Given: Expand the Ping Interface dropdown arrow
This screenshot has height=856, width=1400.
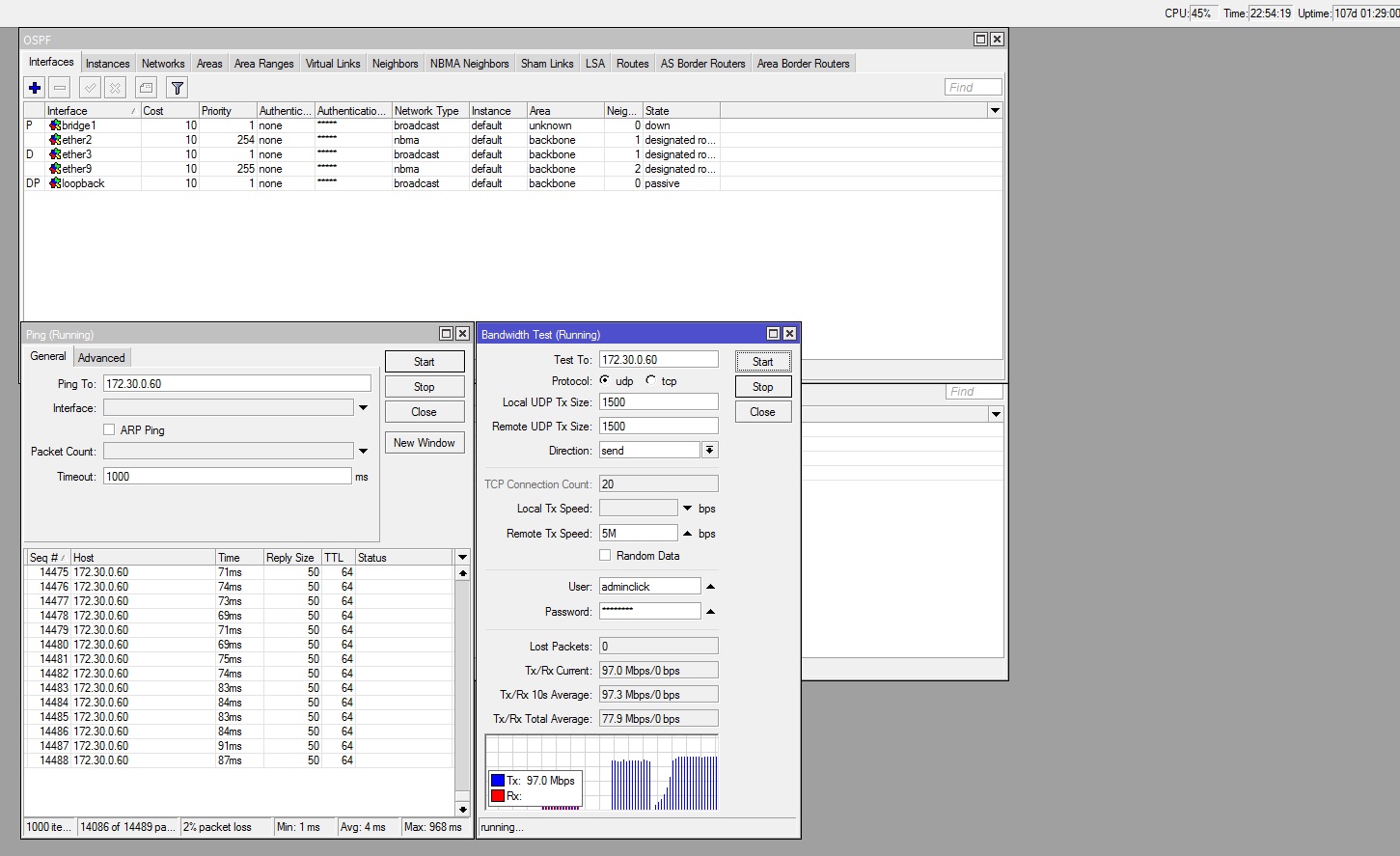Looking at the screenshot, I should 363,408.
